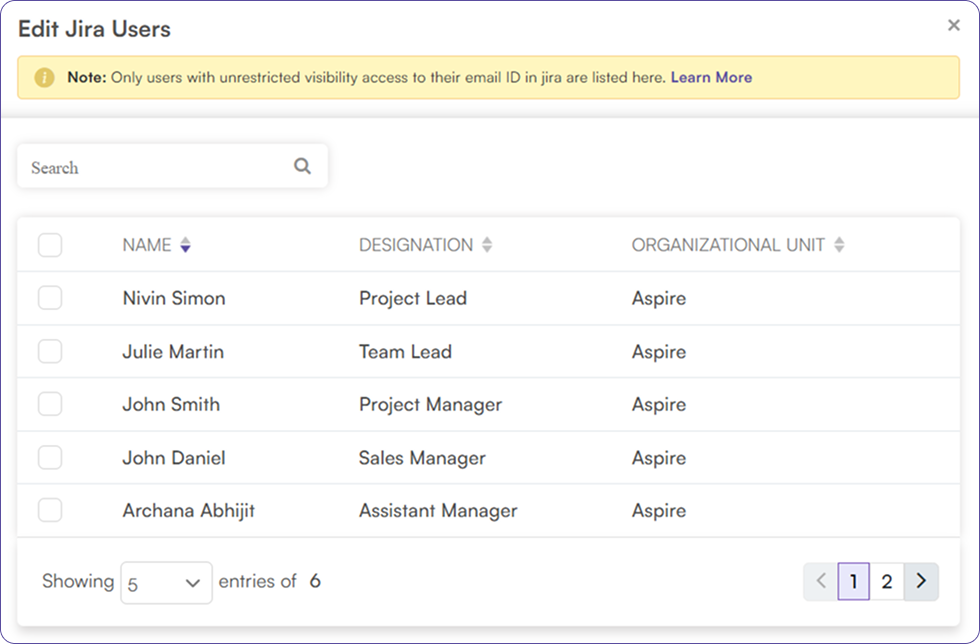Screen dimensions: 980x644
Task: Go to next page arrow
Action: coord(921,581)
